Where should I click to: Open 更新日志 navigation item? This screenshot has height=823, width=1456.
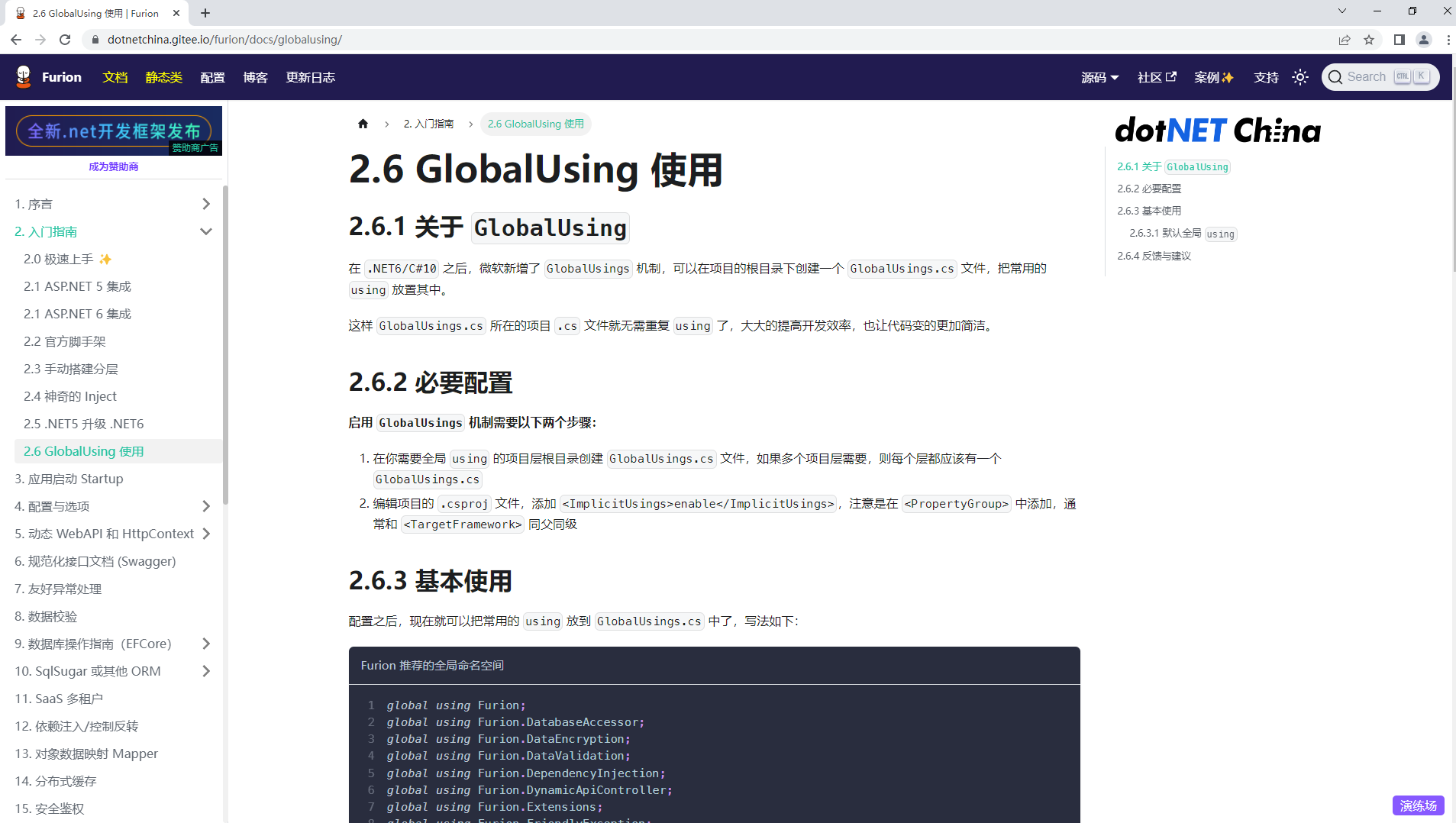point(311,77)
